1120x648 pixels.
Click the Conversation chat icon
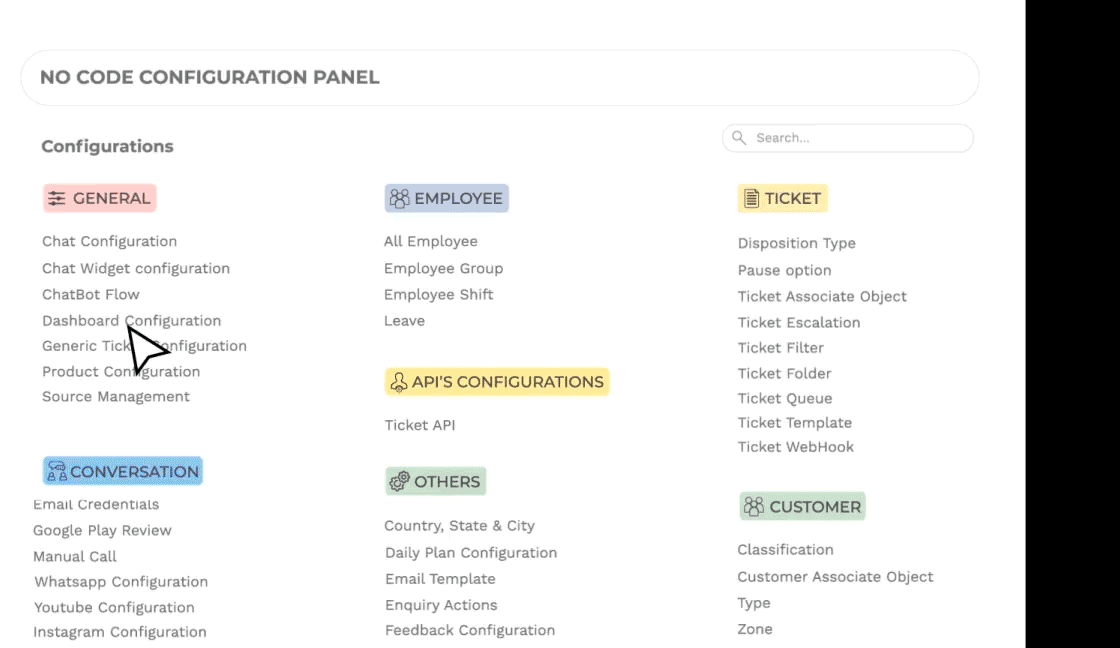(56, 472)
